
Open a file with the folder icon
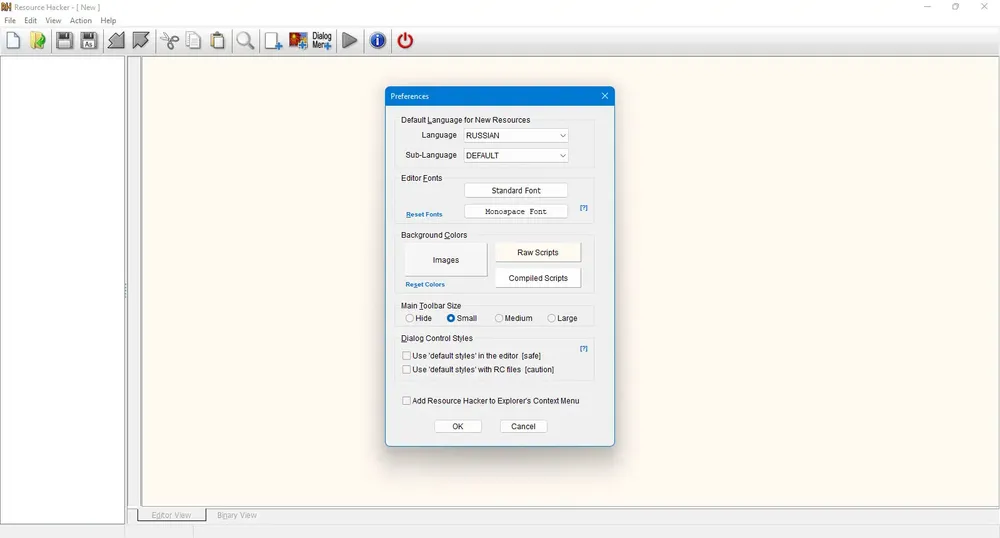coord(38,41)
